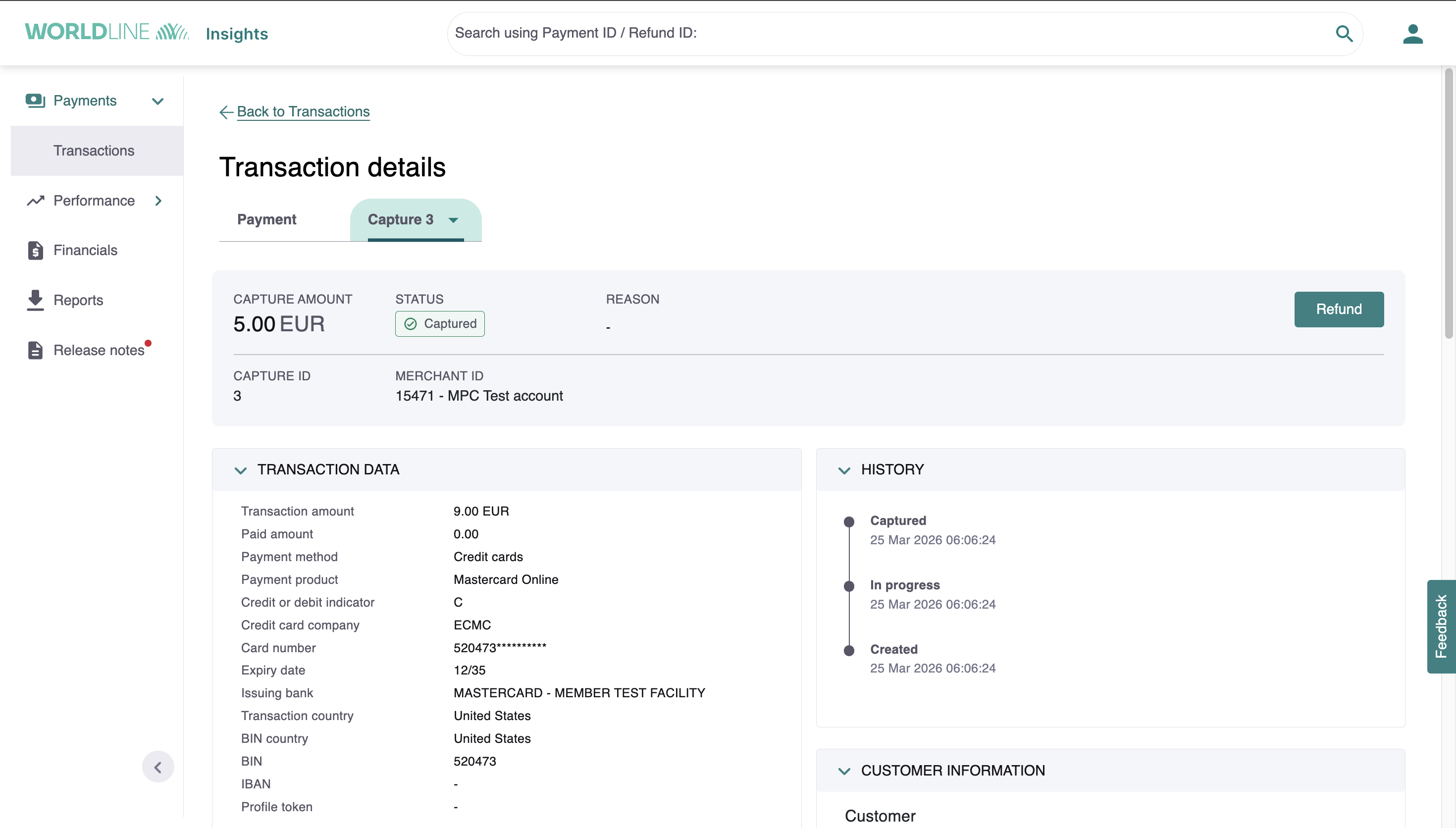Image resolution: width=1456 pixels, height=828 pixels.
Task: Open the Performance menu item
Action: point(94,201)
